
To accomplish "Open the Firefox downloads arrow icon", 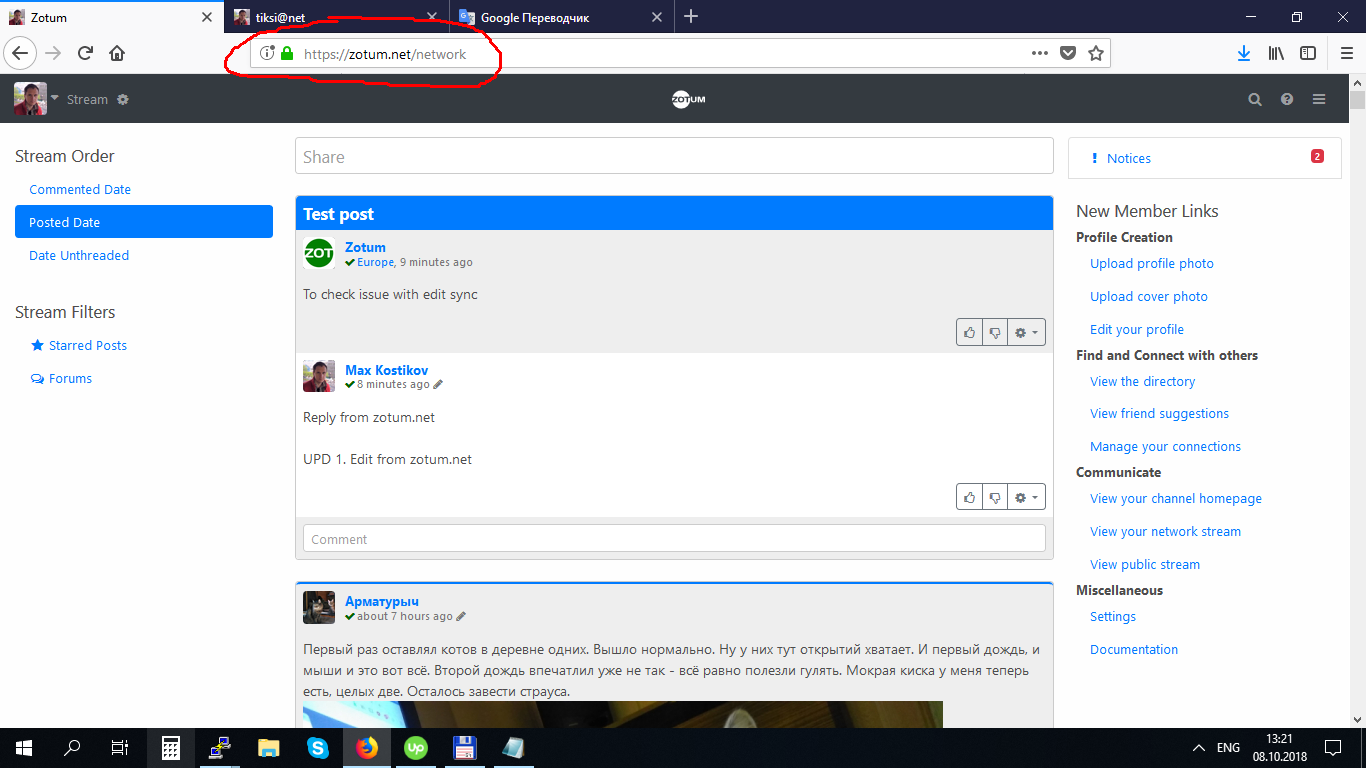I will [x=1244, y=54].
